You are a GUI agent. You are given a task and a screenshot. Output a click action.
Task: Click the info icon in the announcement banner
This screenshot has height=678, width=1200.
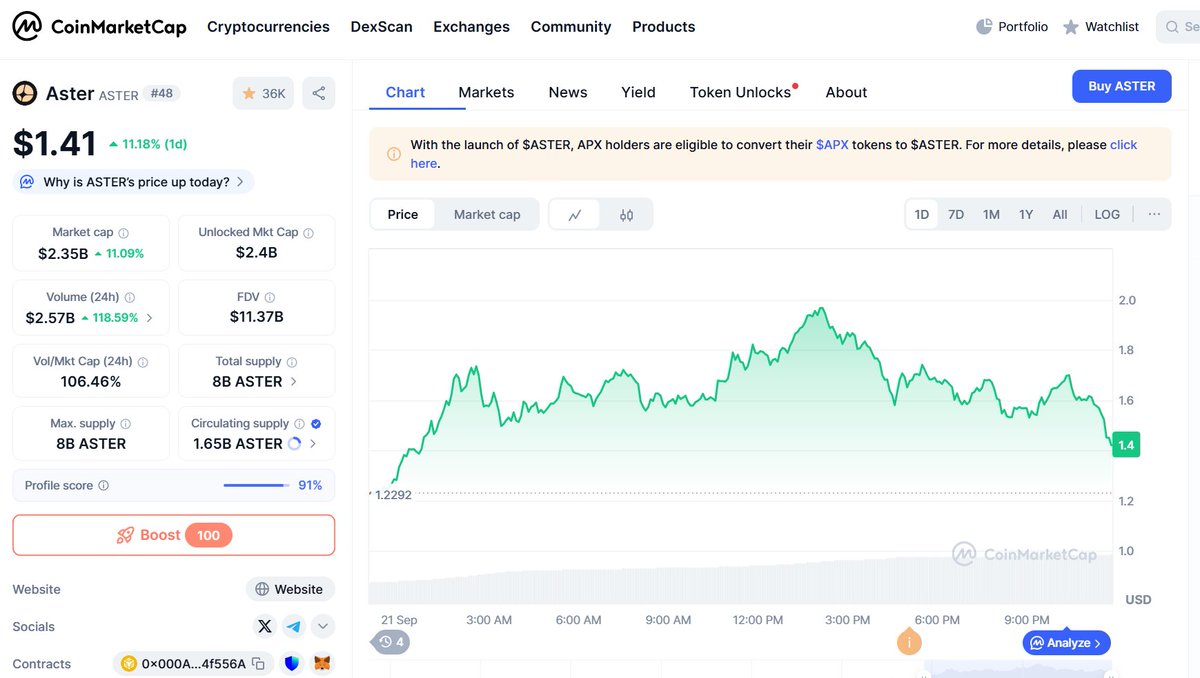(393, 154)
